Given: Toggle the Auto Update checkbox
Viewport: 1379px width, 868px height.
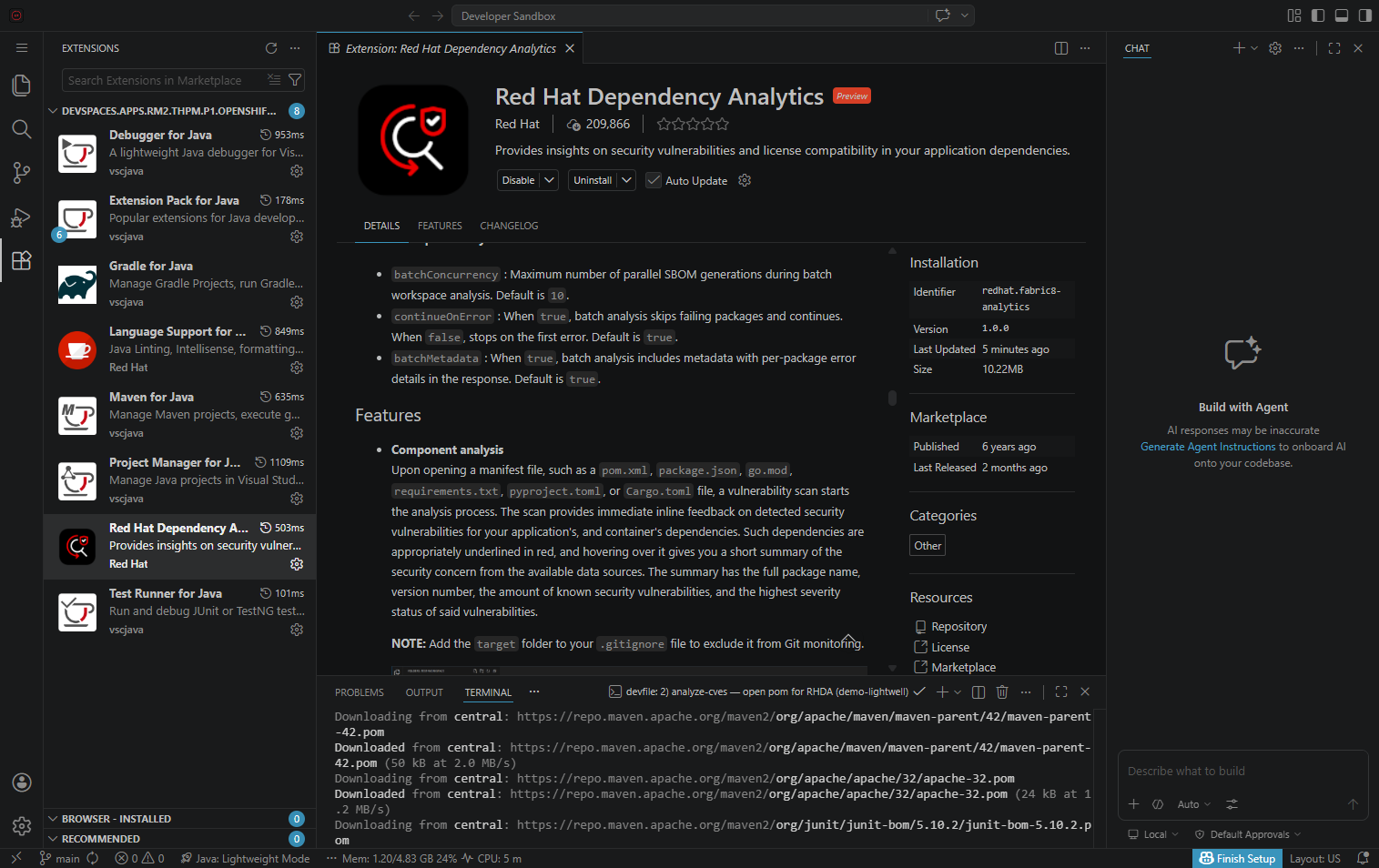Looking at the screenshot, I should (654, 180).
